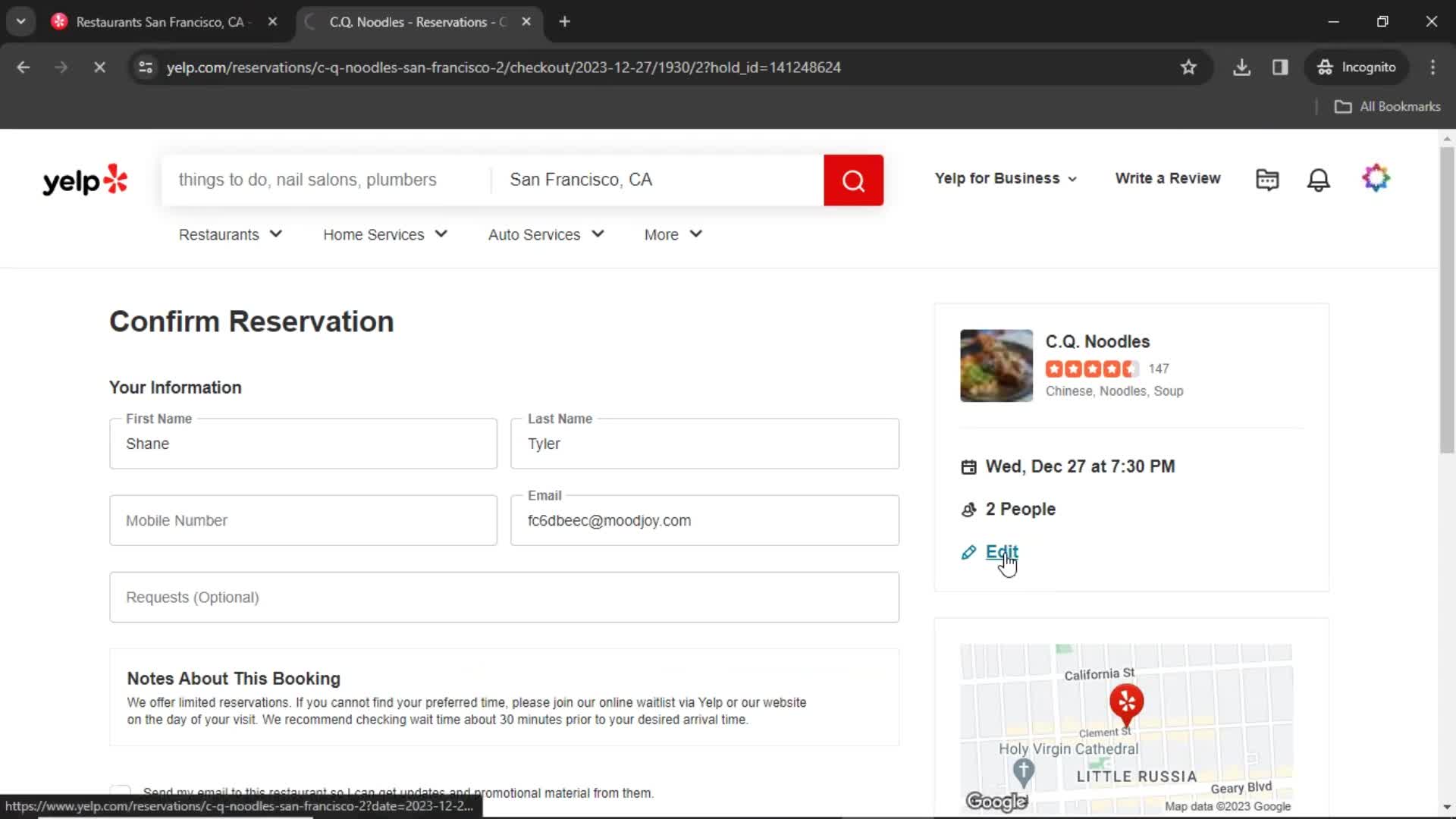Click 'Wed, Dec 27 at 7:30 PM' text
This screenshot has width=1456, height=819.
[1080, 467]
